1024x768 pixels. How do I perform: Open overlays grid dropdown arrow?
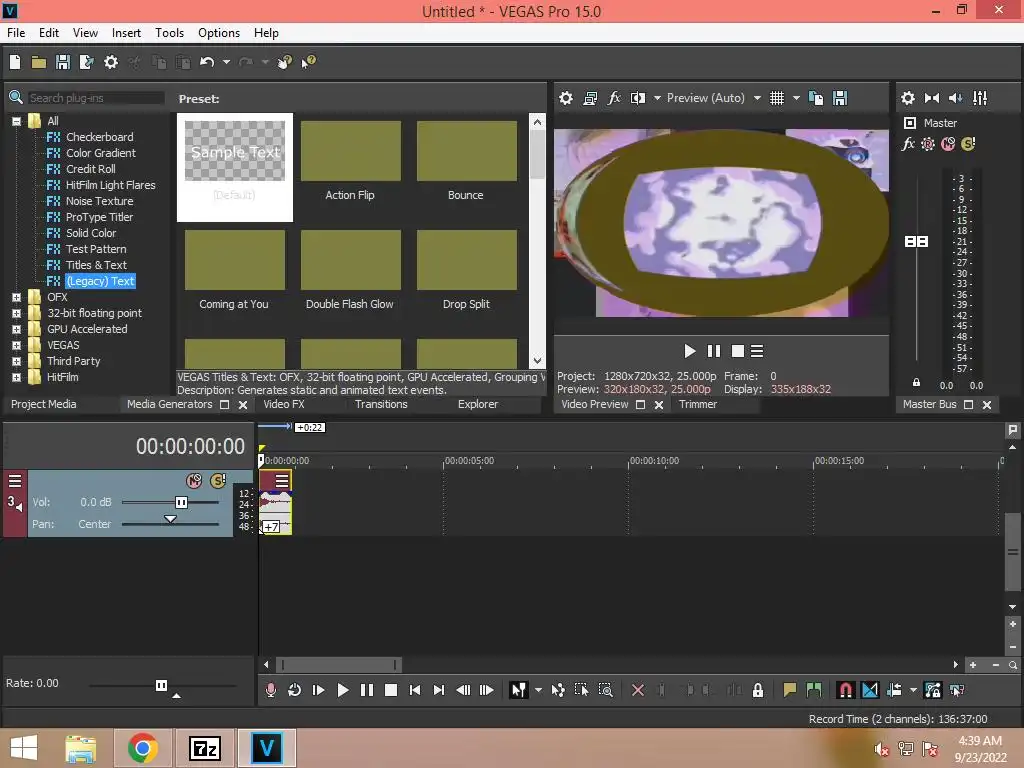(796, 98)
